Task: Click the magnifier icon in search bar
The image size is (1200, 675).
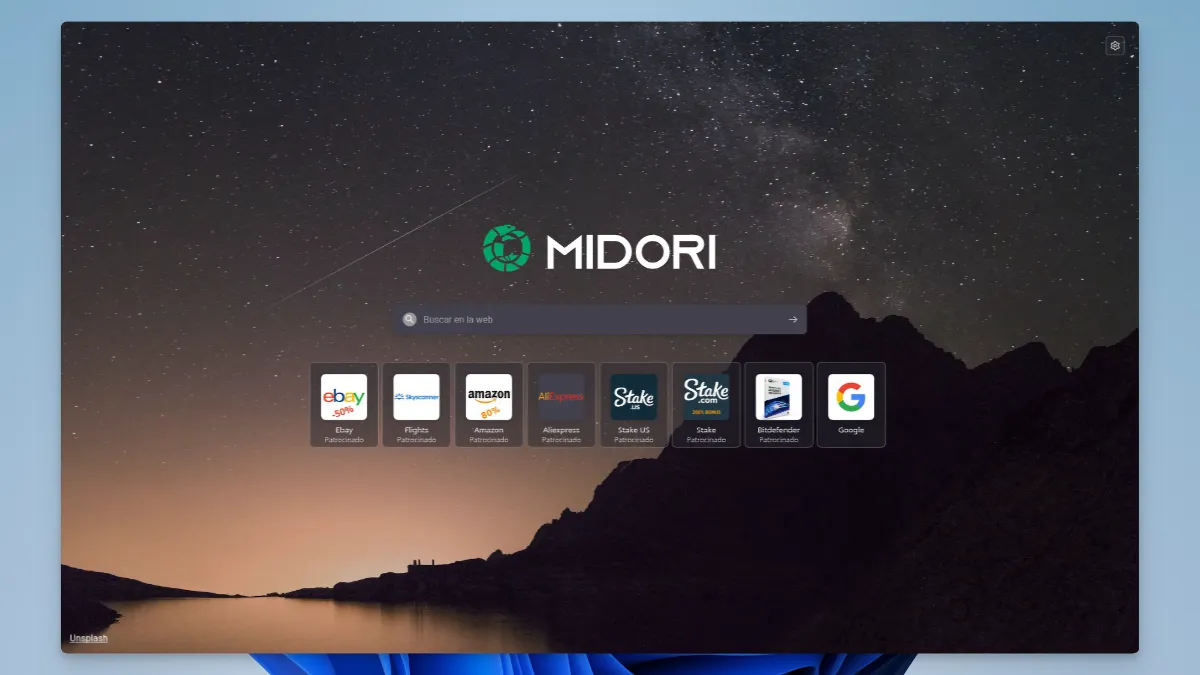Action: click(410, 320)
